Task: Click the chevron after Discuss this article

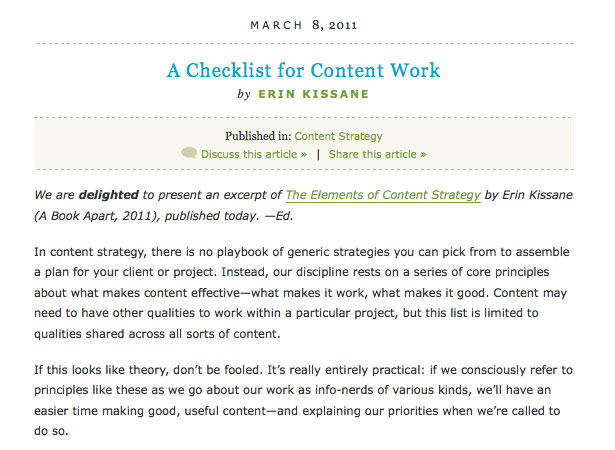Action: pos(304,155)
